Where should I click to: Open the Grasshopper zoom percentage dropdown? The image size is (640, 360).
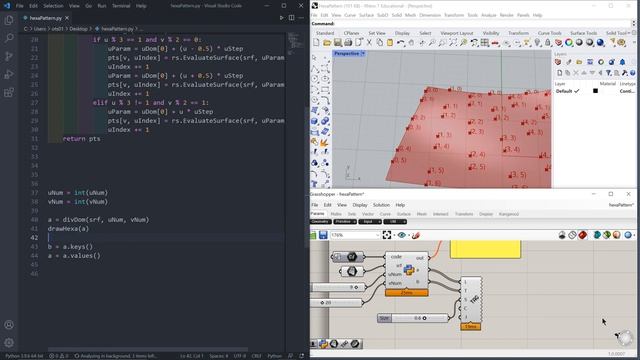coord(377,235)
